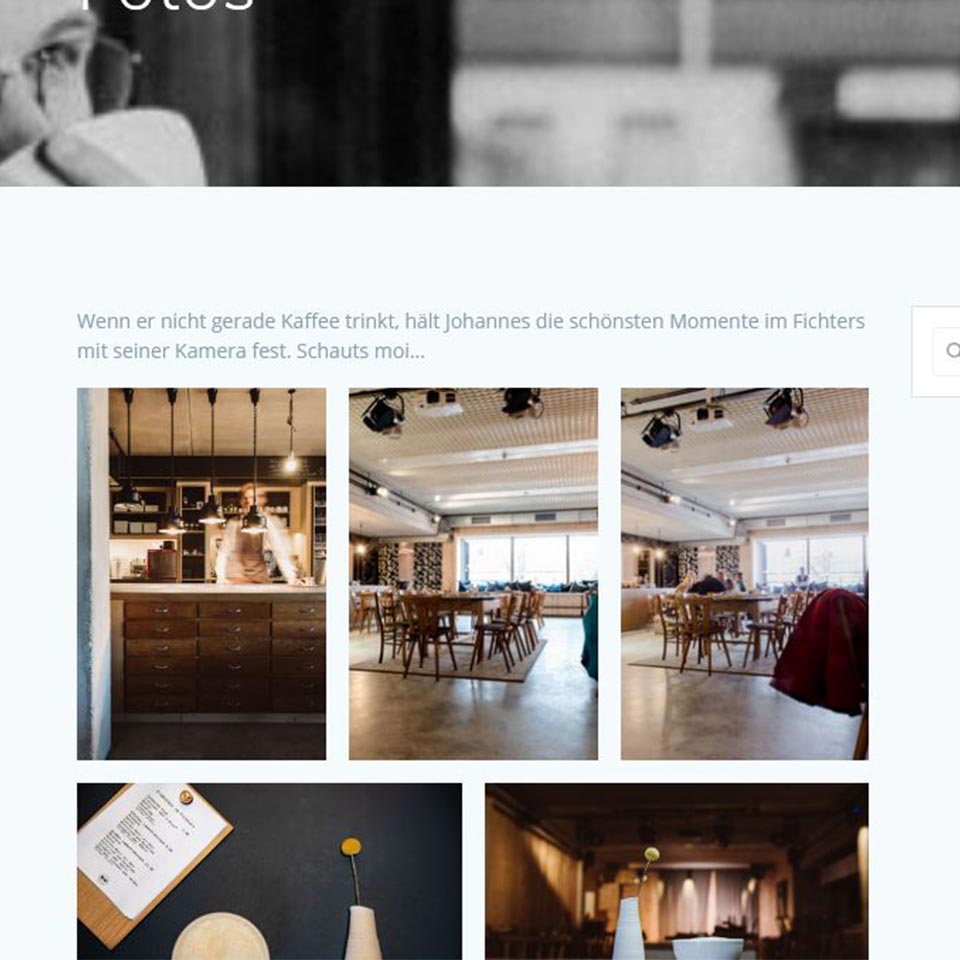Click the wooden drawer cabinet under counter
The height and width of the screenshot is (960, 960).
(x=224, y=657)
